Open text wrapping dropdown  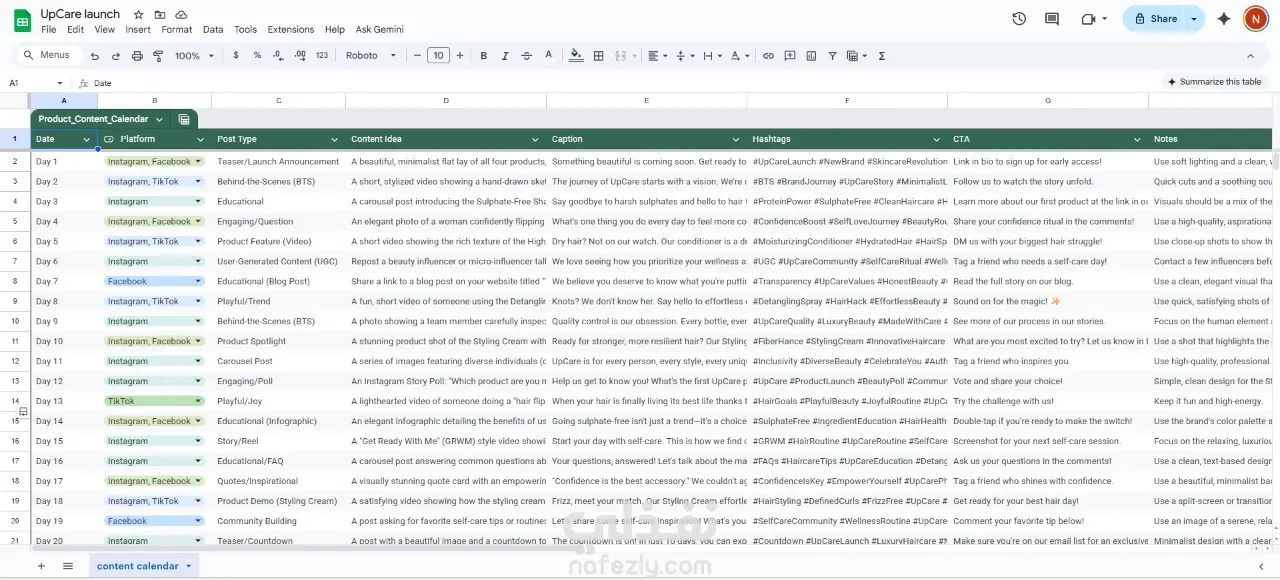[x=710, y=56]
